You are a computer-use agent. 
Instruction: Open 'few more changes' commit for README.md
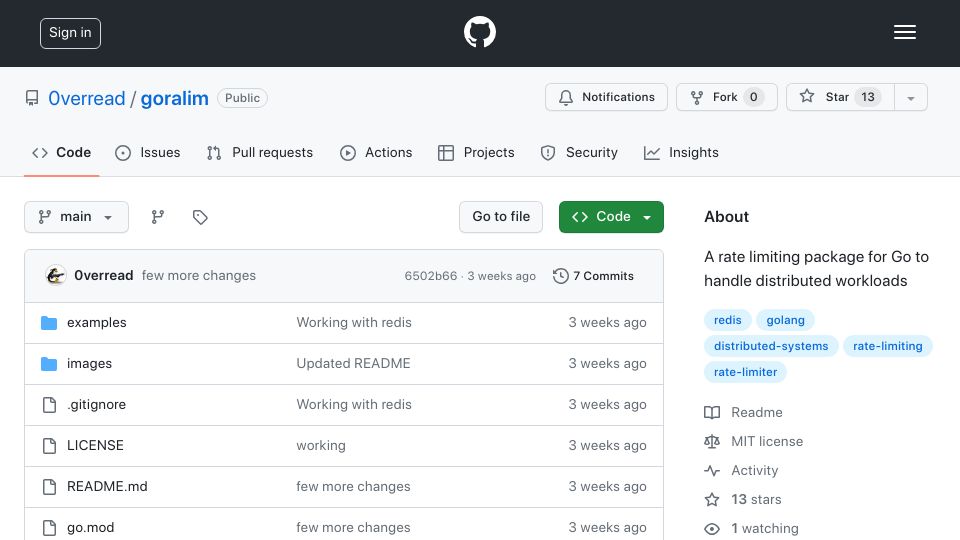(353, 487)
